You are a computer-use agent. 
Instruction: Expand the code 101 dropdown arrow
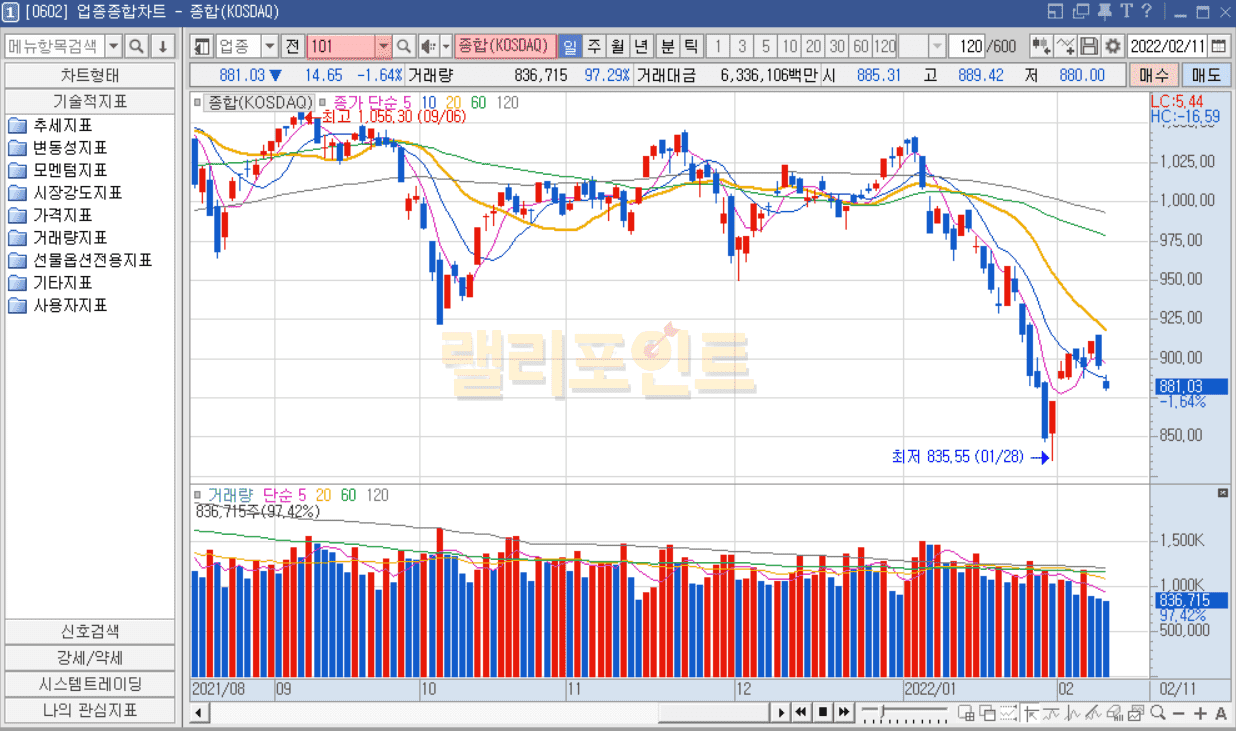[x=383, y=47]
